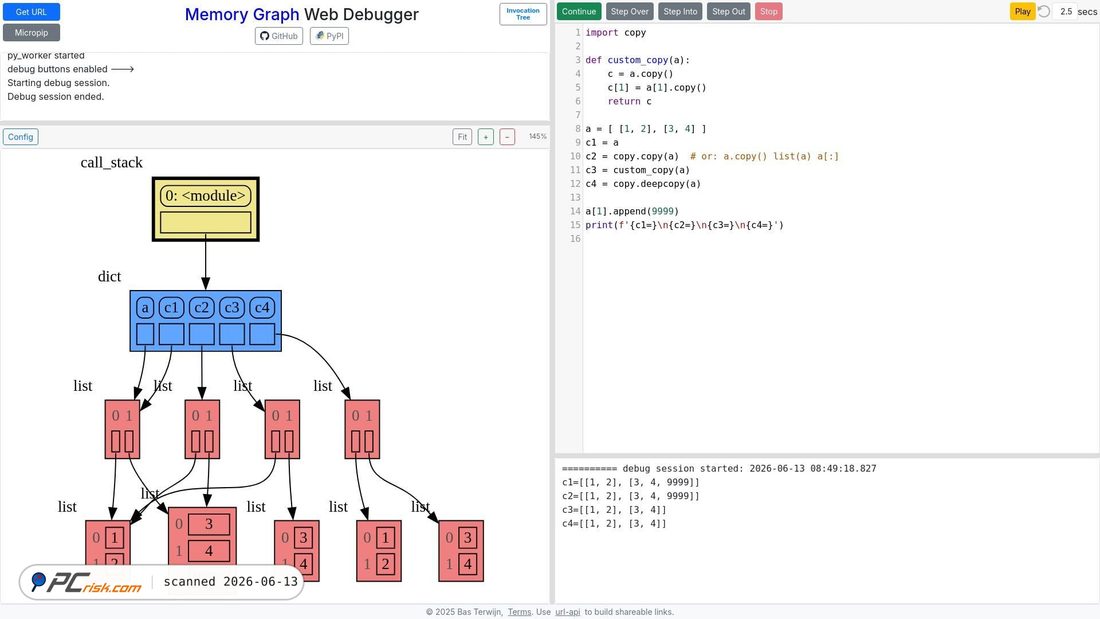Fit the graph to view
Screen dimensions: 1100x619
point(462,137)
